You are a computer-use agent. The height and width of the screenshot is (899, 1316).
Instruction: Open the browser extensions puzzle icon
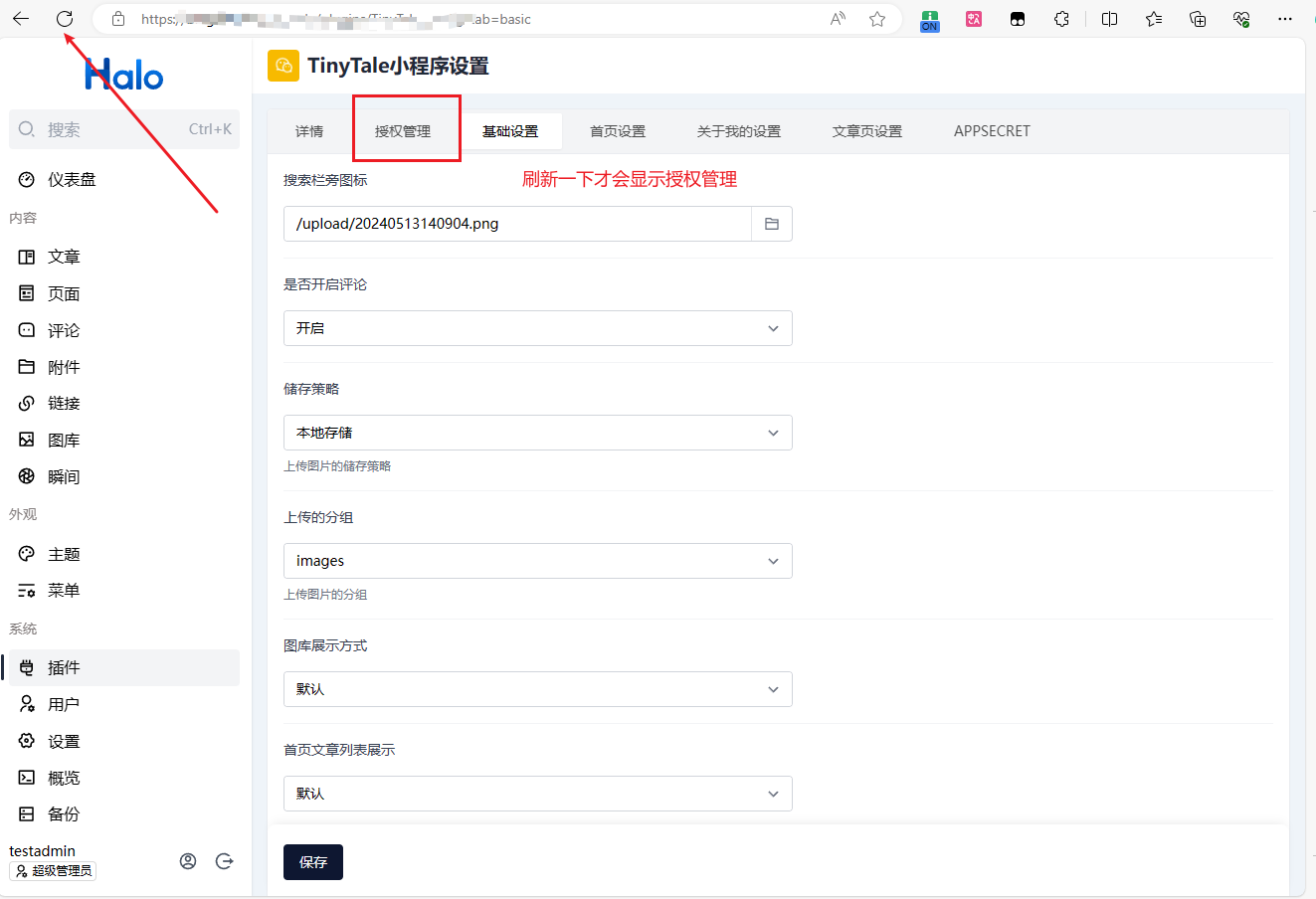1061,19
